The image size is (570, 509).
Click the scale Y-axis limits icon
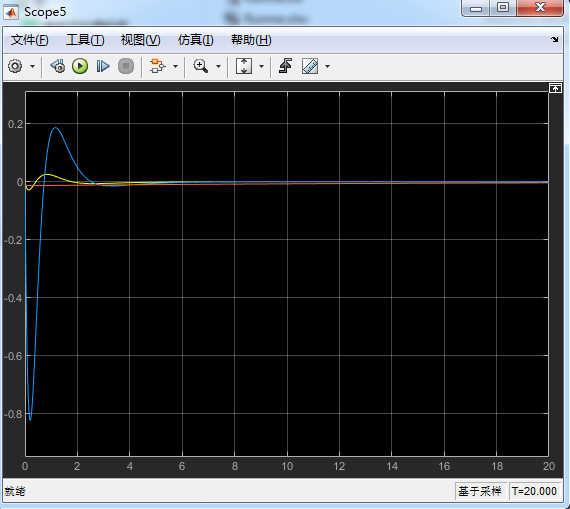tap(244, 67)
